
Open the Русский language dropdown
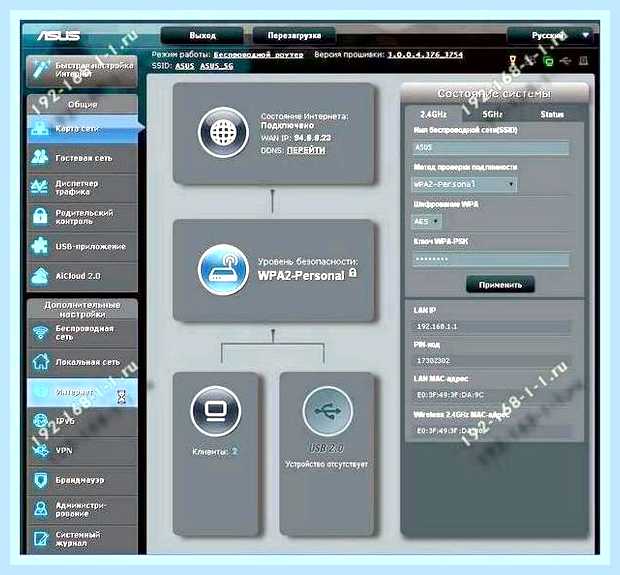point(550,36)
